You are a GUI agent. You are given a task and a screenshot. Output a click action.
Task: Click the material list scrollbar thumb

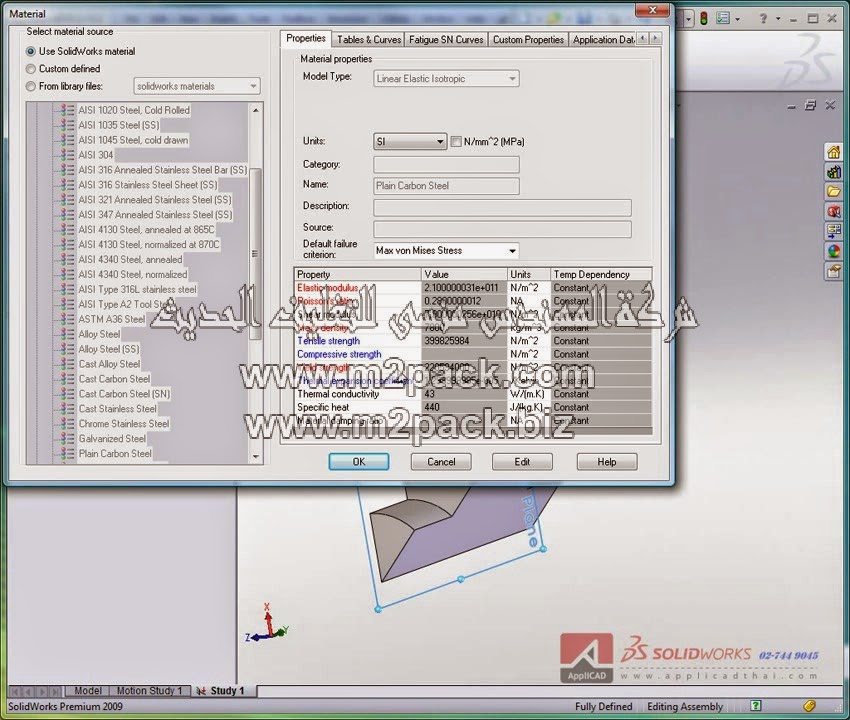pos(255,254)
